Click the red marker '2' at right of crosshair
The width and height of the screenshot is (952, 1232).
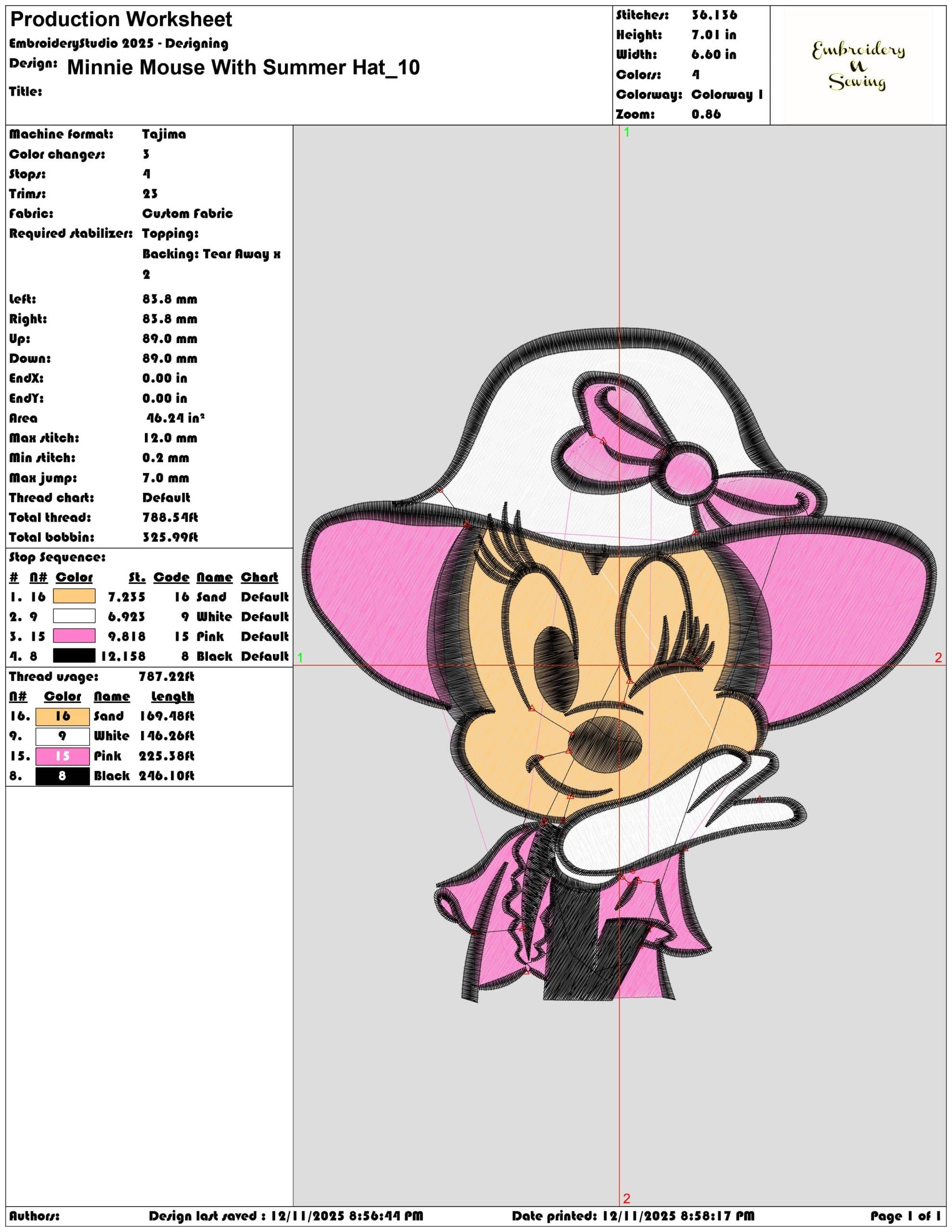tap(939, 657)
